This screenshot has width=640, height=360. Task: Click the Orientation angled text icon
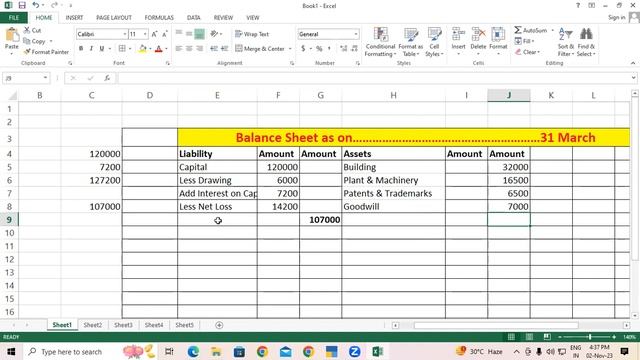(214, 34)
